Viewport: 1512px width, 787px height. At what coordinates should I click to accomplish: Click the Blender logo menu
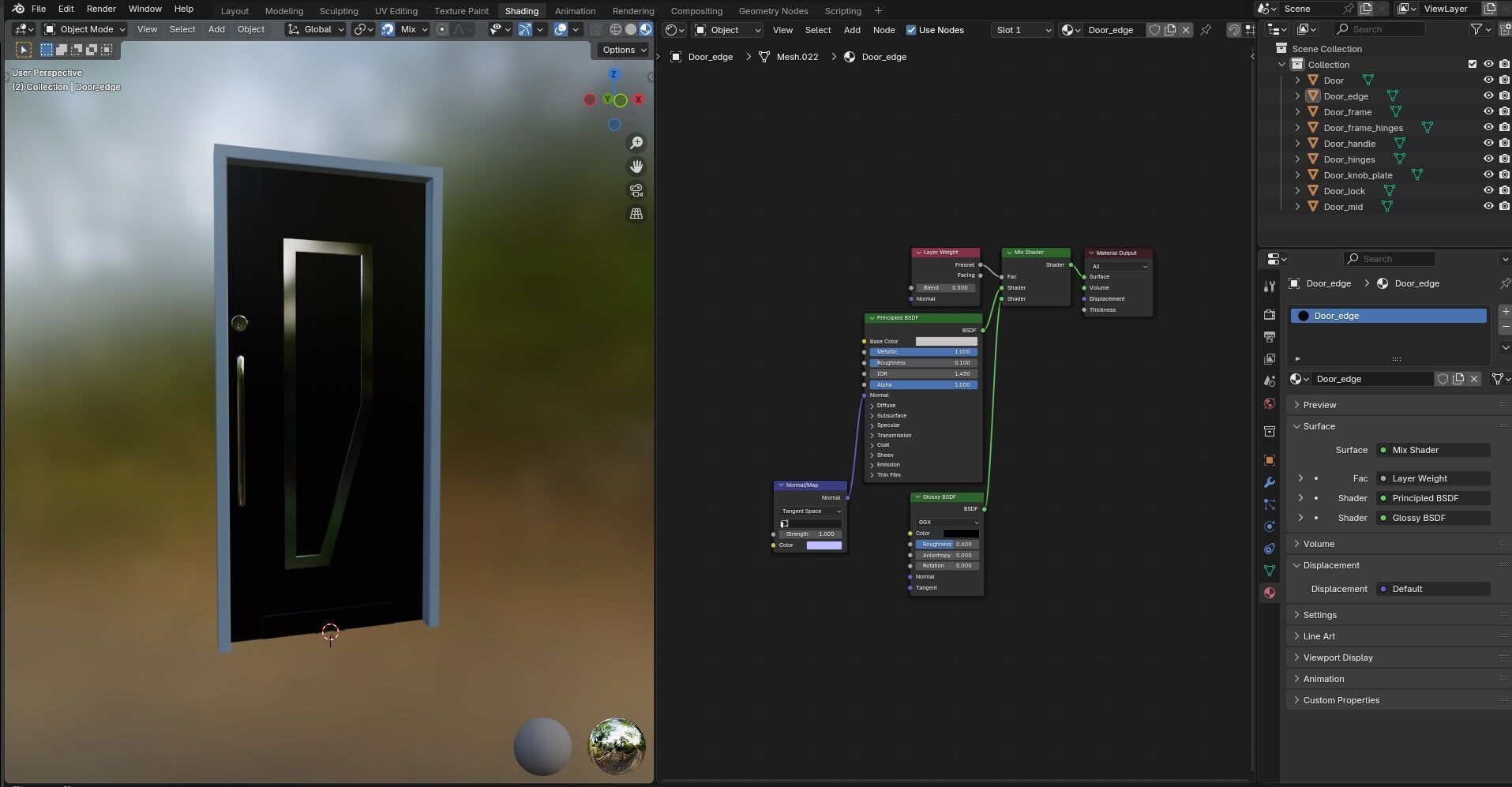click(x=17, y=9)
